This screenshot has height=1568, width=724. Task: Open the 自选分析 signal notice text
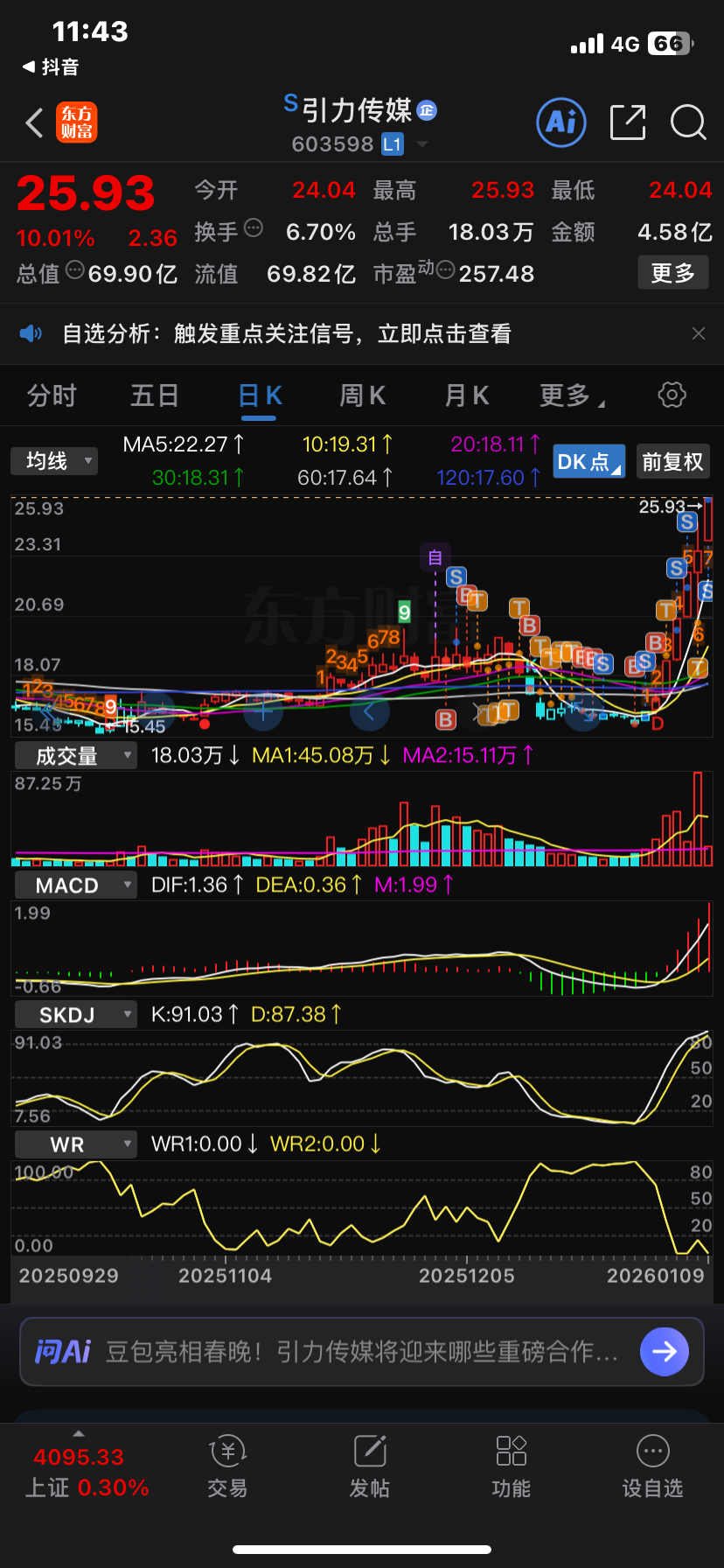(287, 333)
